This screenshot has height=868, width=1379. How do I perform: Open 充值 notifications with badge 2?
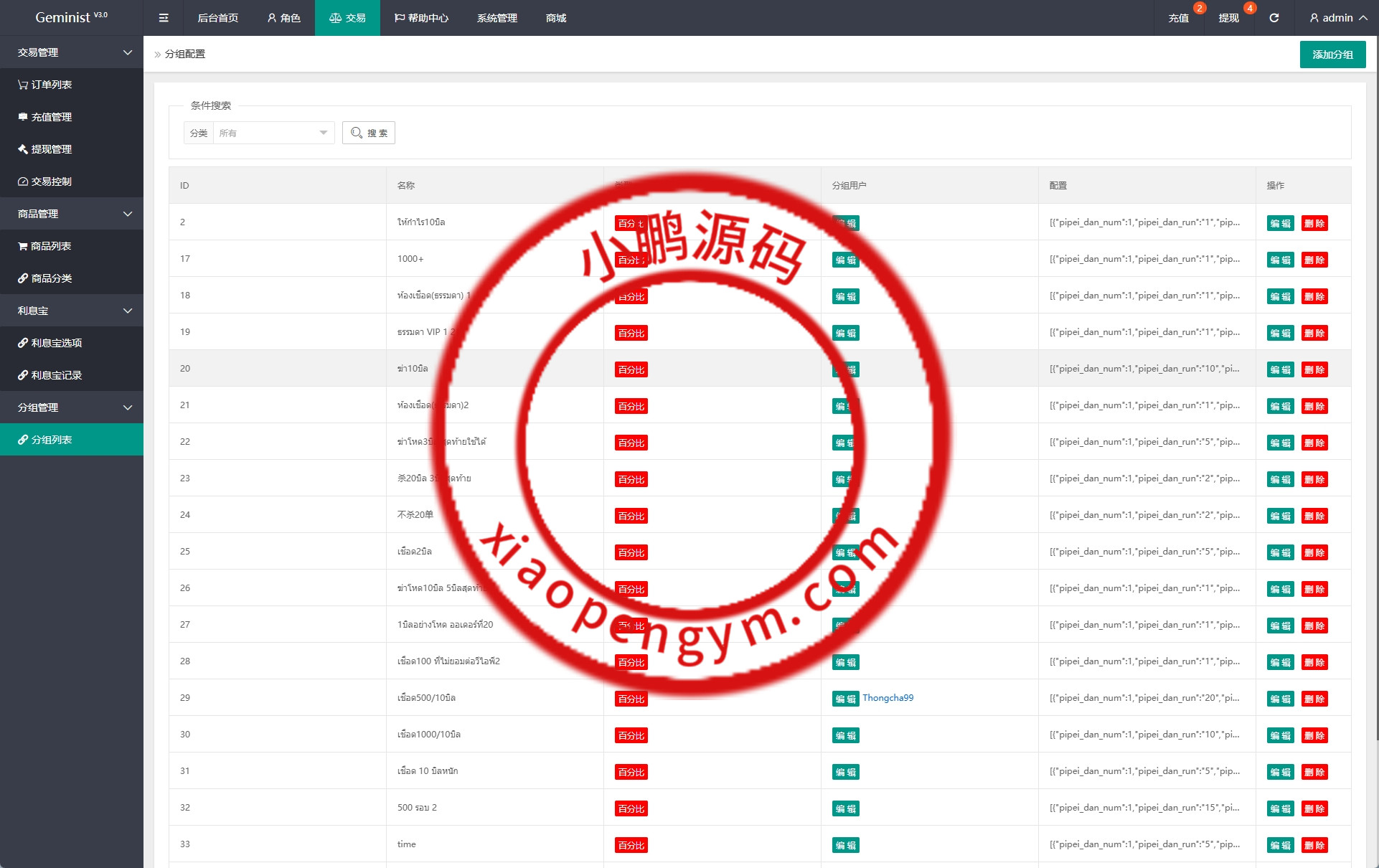[x=1179, y=18]
